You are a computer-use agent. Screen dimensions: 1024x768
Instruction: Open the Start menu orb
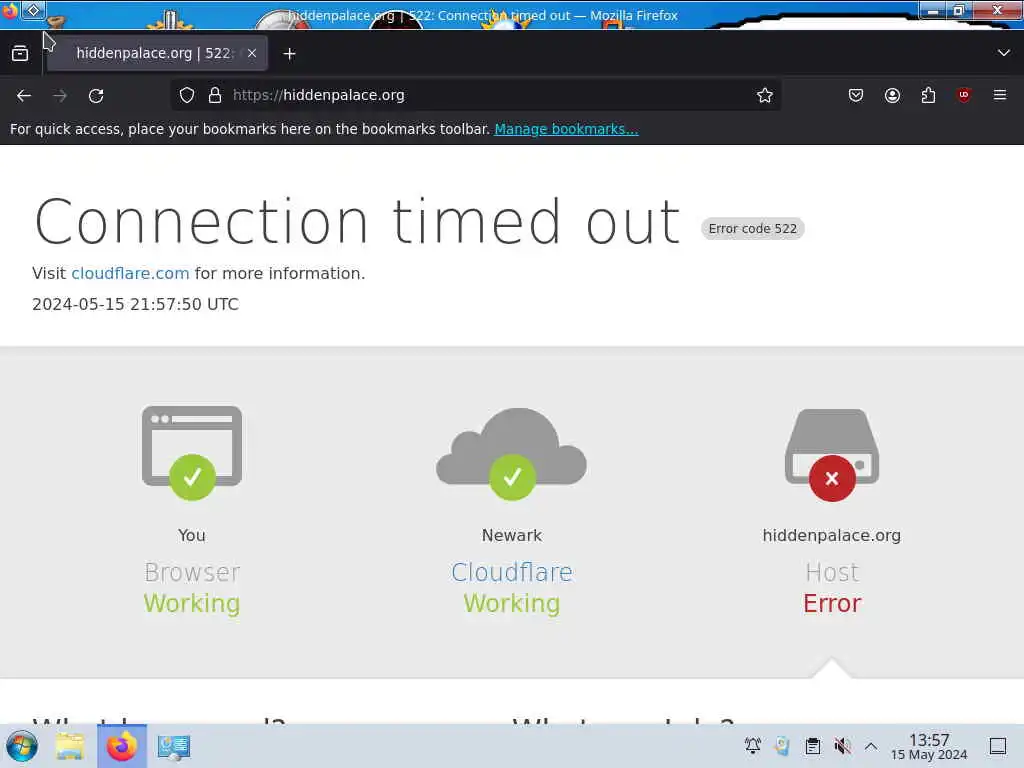22,746
